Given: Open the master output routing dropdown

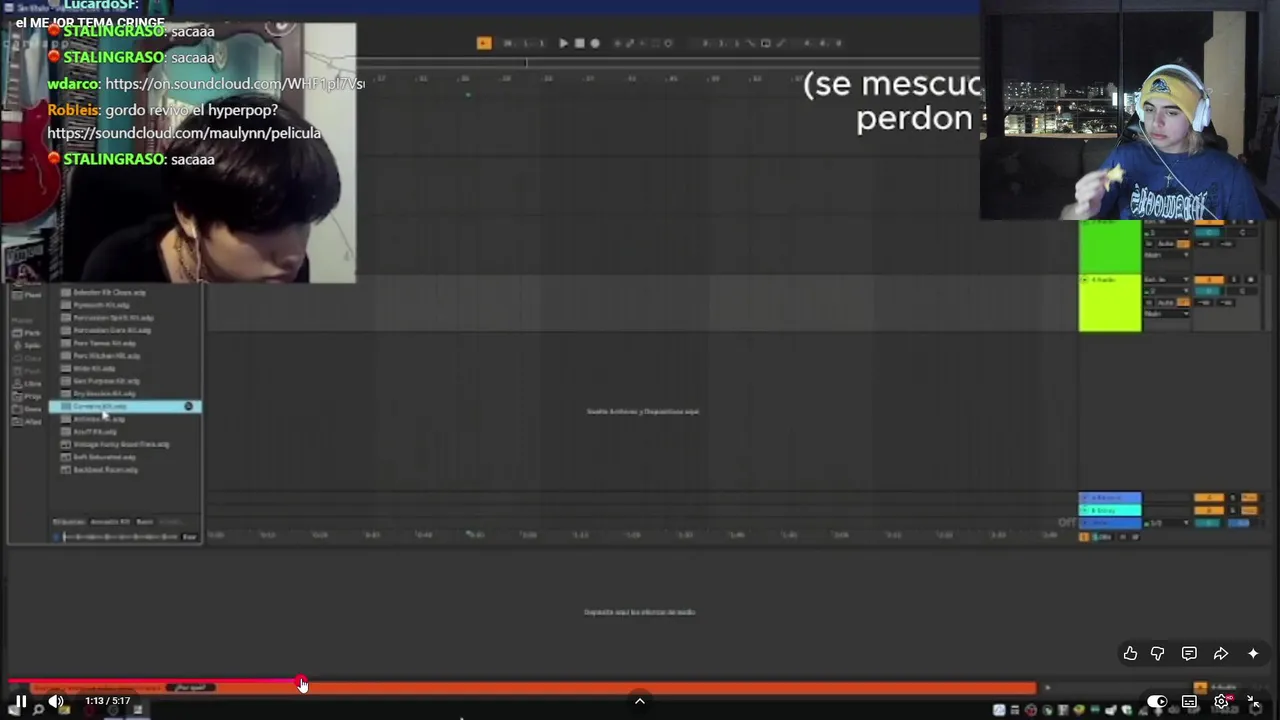Looking at the screenshot, I should (x=1166, y=523).
